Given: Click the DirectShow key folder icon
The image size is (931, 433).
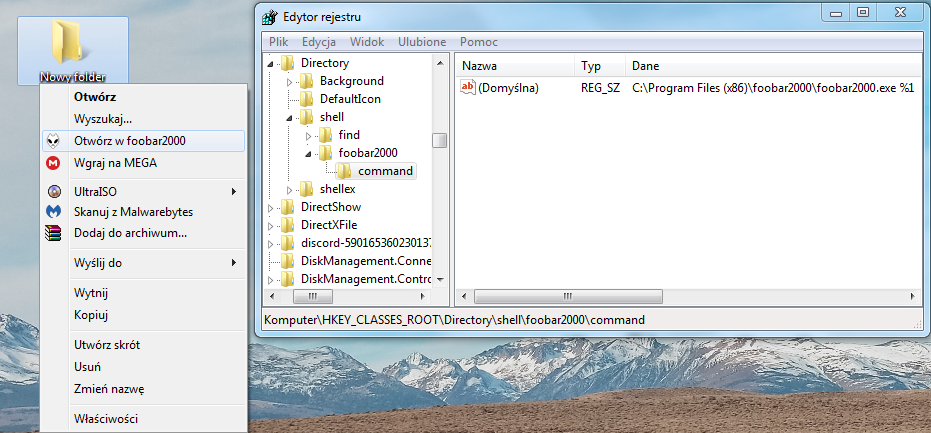Looking at the screenshot, I should coord(287,207).
